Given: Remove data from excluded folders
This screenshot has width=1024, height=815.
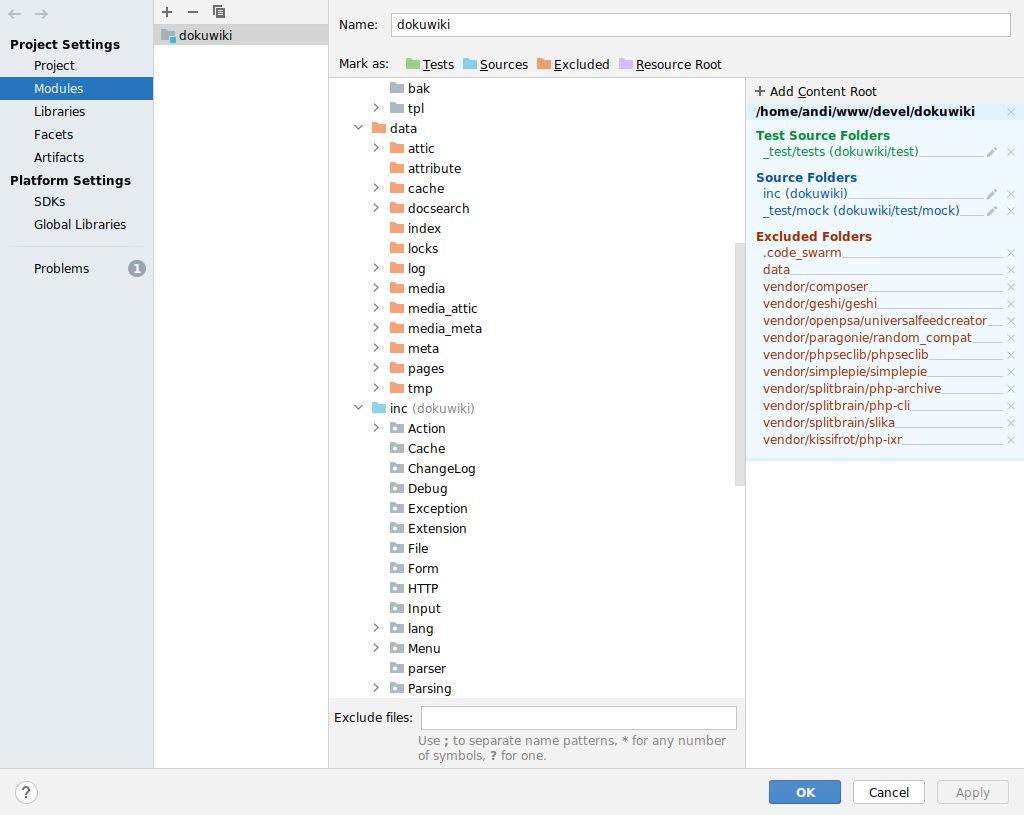Looking at the screenshot, I should [1011, 270].
